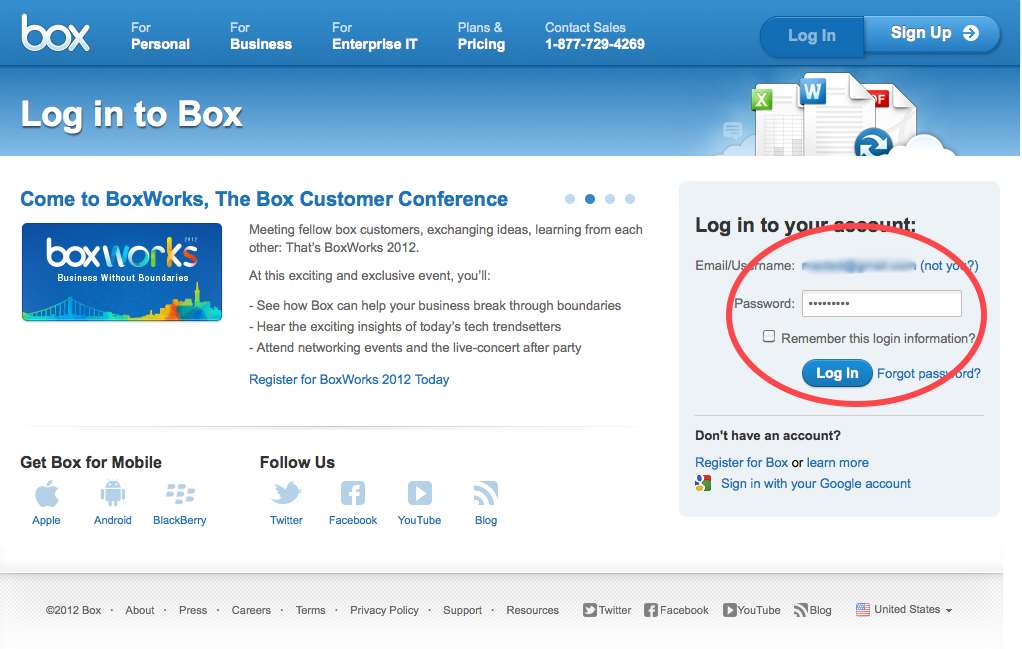
Task: Click the Blog RSS icon under Follow Us
Action: 486,494
